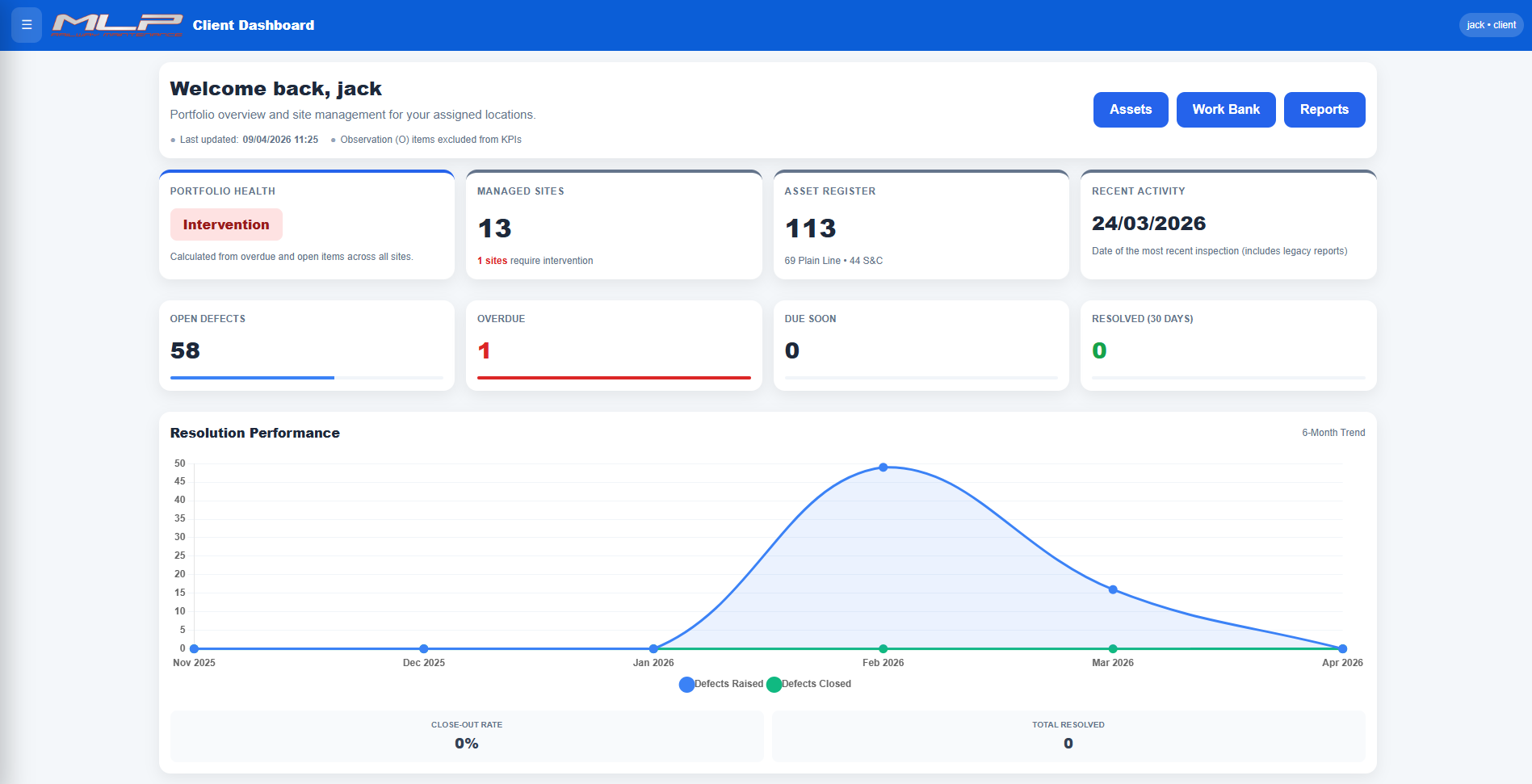Click the Mar 2026 data point on trend line
1532x784 pixels.
[1113, 590]
